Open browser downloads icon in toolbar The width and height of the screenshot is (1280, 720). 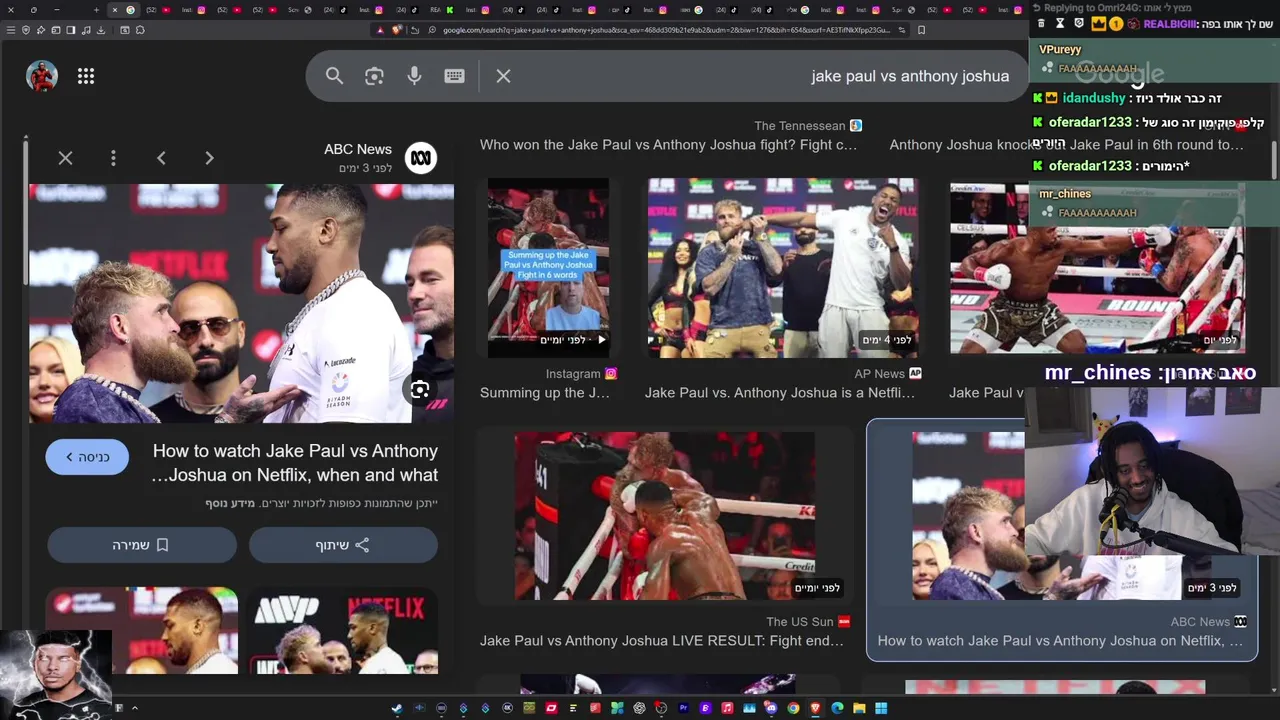point(101,30)
